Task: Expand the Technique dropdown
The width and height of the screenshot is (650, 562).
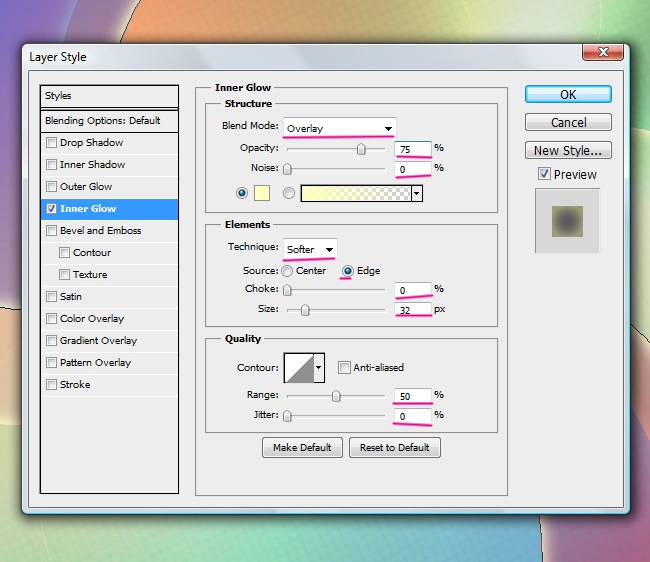Action: point(309,249)
